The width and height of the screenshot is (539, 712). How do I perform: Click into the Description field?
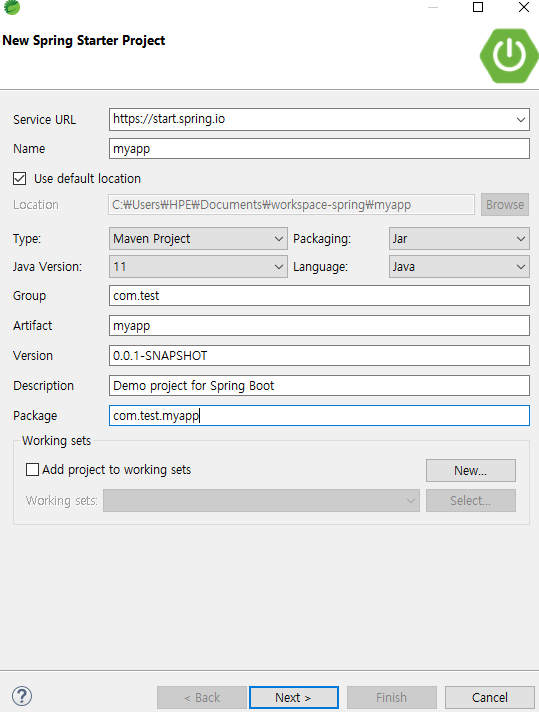pyautogui.click(x=319, y=386)
